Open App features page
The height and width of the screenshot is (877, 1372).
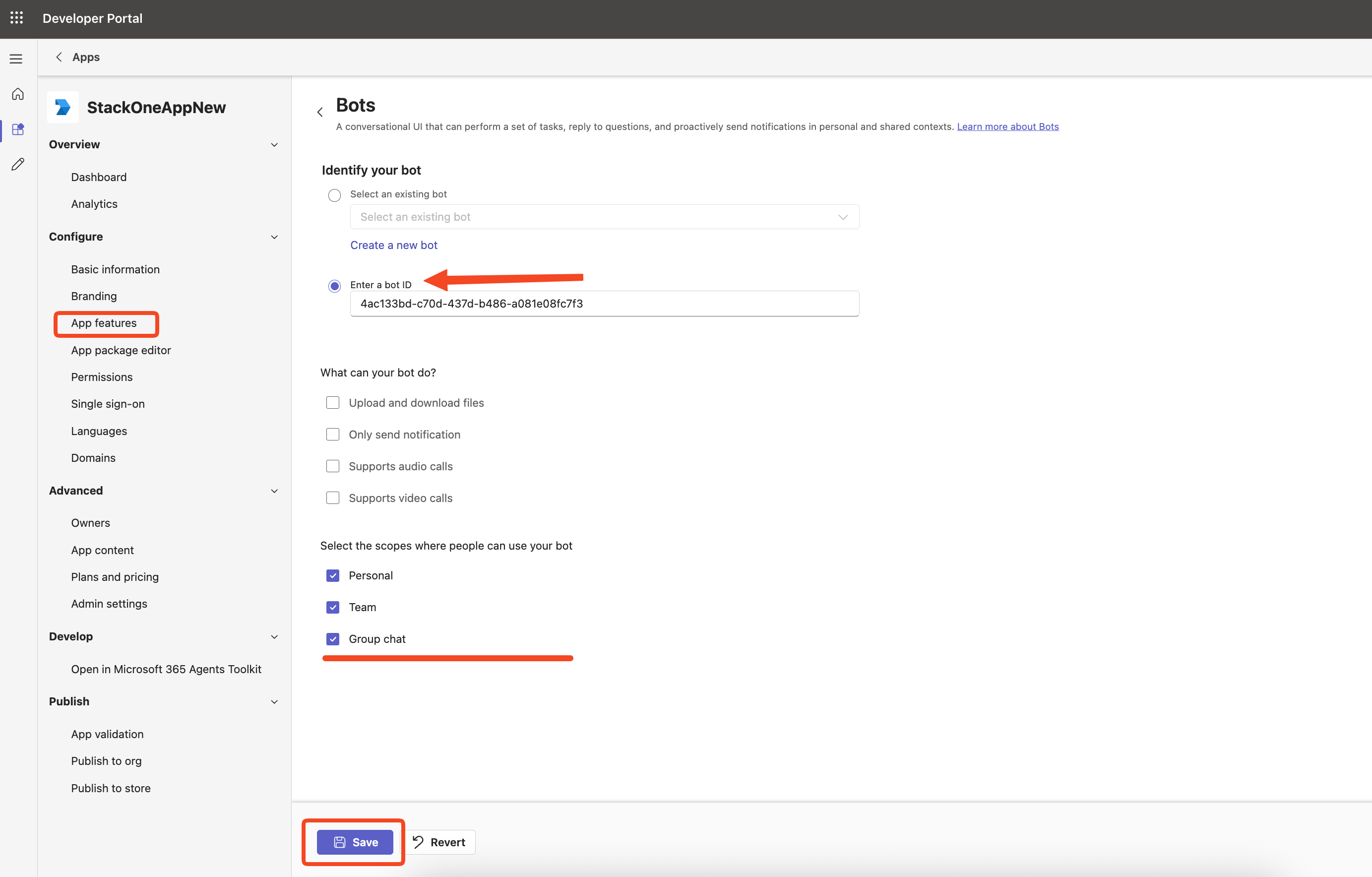click(x=104, y=323)
